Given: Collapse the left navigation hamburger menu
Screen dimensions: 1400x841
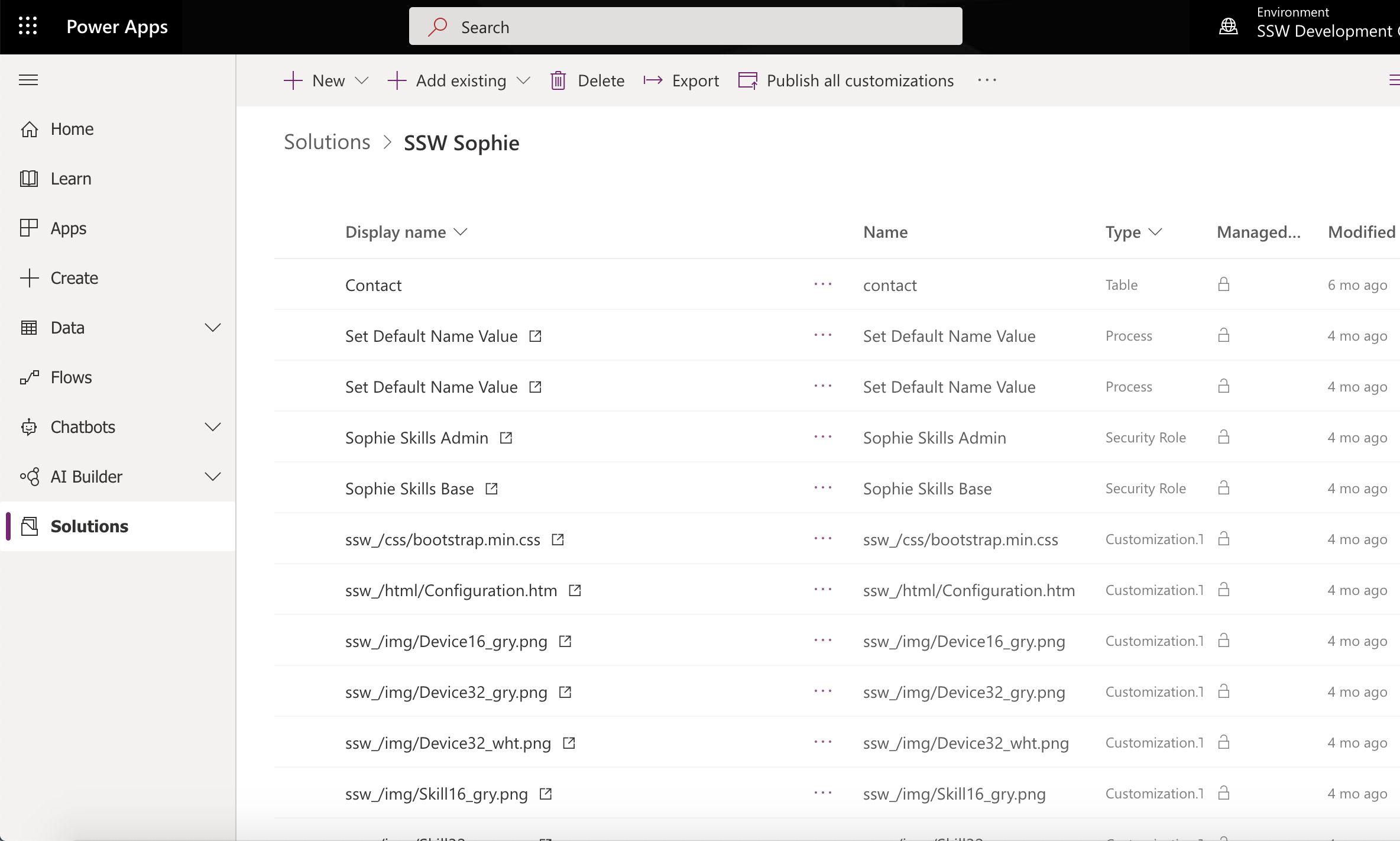Looking at the screenshot, I should pos(28,80).
